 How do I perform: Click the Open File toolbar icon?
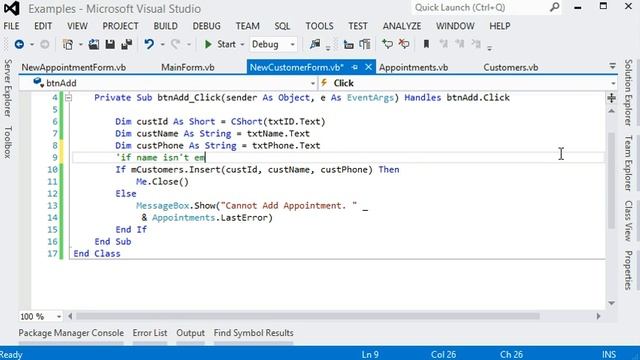coord(93,44)
